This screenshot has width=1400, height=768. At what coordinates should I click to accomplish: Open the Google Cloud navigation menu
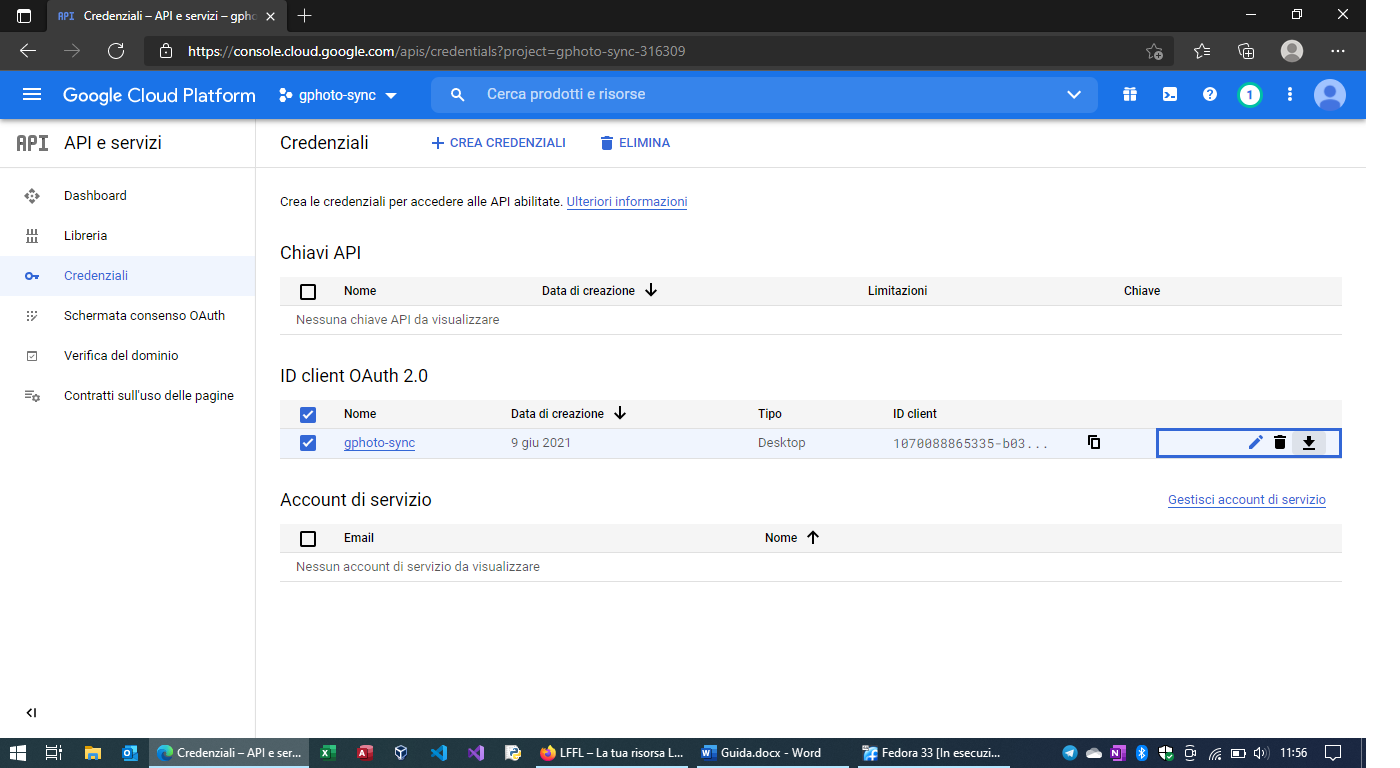point(32,94)
